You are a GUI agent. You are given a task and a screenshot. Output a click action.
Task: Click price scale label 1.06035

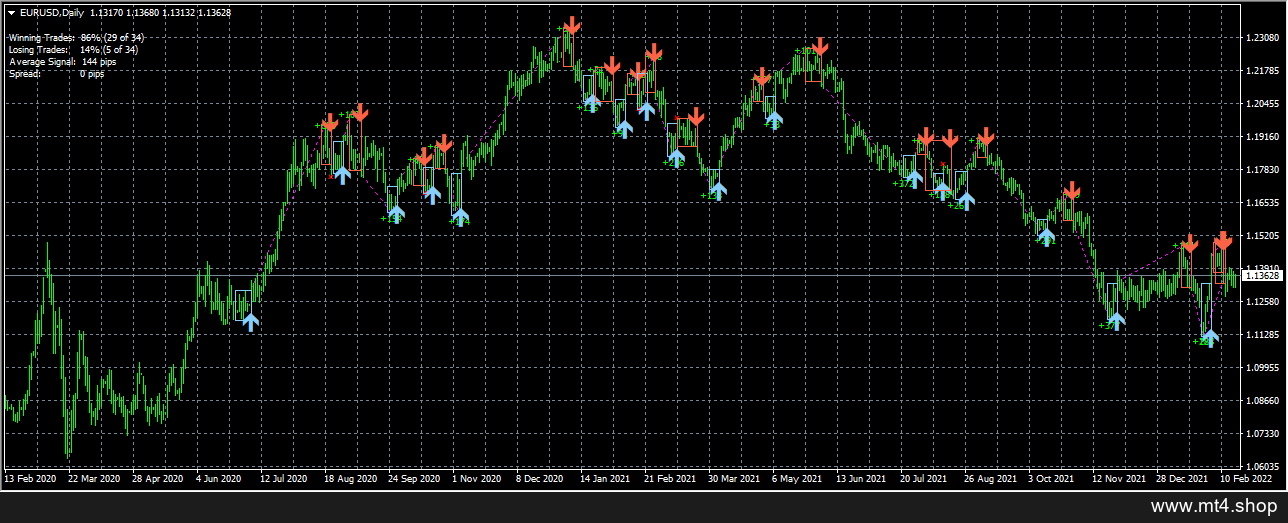(x=1262, y=467)
